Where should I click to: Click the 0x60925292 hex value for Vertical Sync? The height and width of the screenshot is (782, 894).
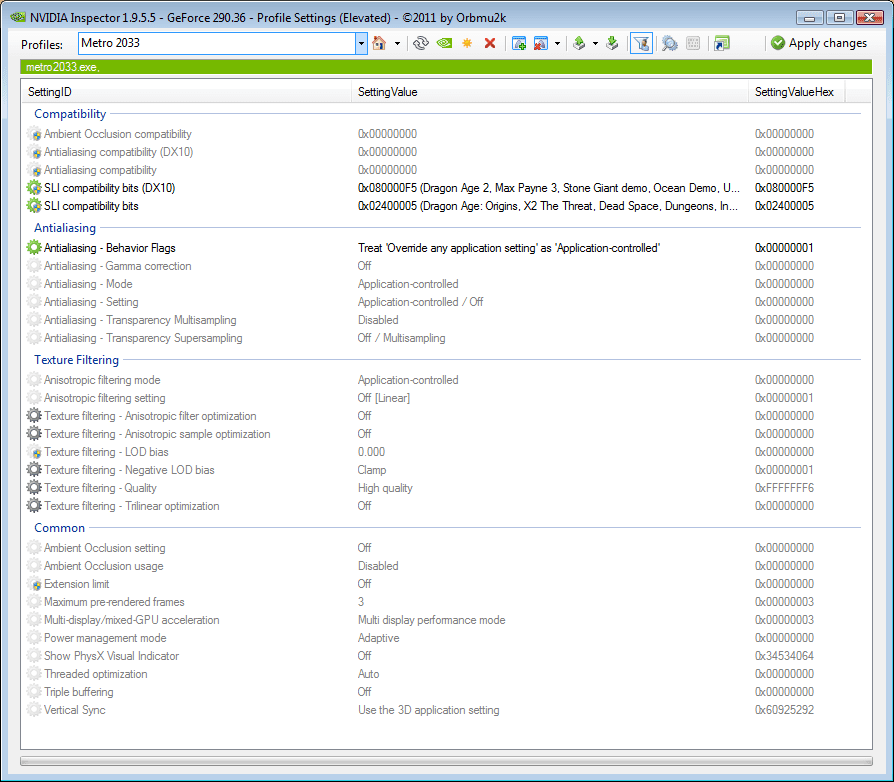pos(785,710)
